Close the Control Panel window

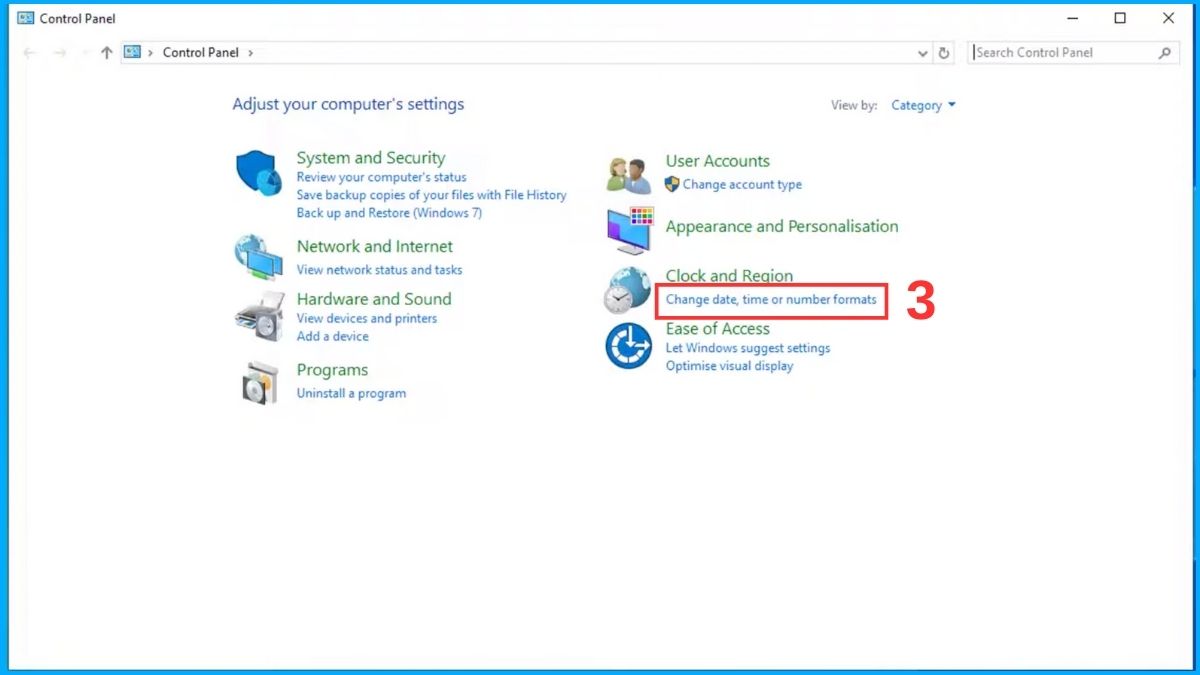[x=1168, y=18]
